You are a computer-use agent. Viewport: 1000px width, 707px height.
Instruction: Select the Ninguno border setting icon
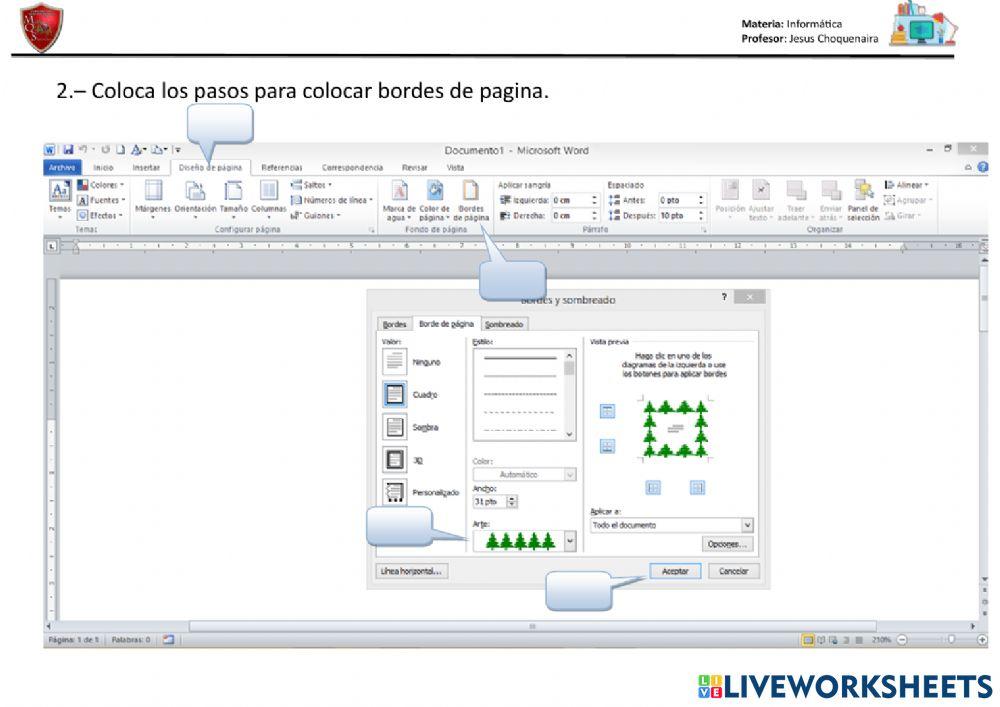click(394, 362)
